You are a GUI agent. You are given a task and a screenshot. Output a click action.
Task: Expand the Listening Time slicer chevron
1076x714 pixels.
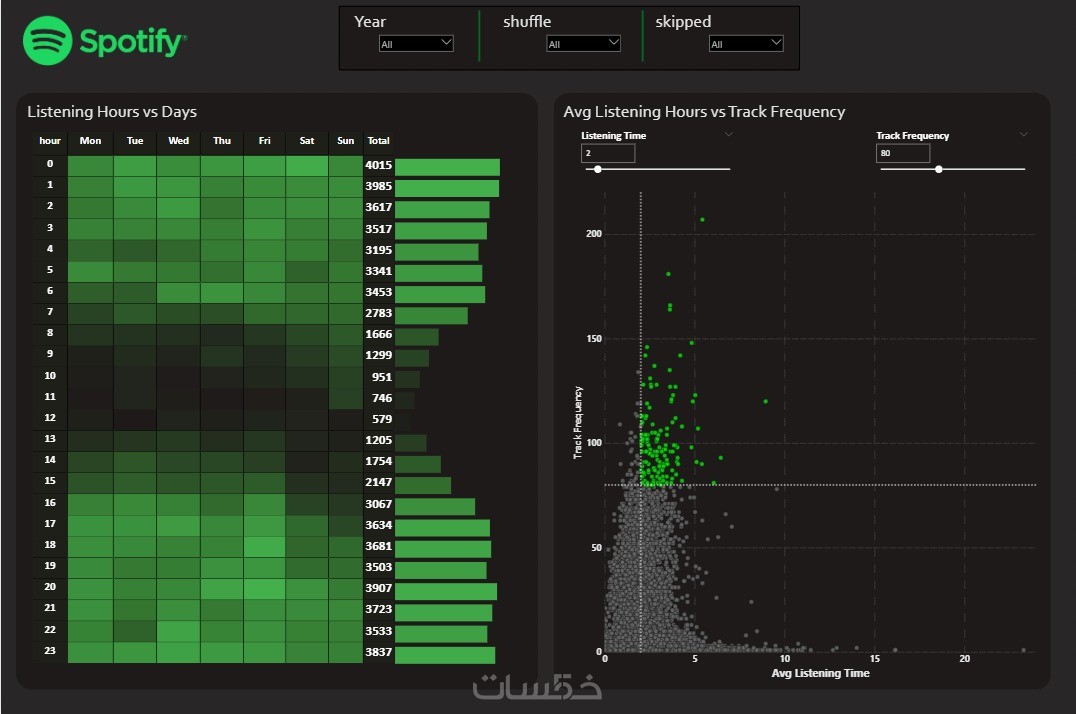(729, 135)
